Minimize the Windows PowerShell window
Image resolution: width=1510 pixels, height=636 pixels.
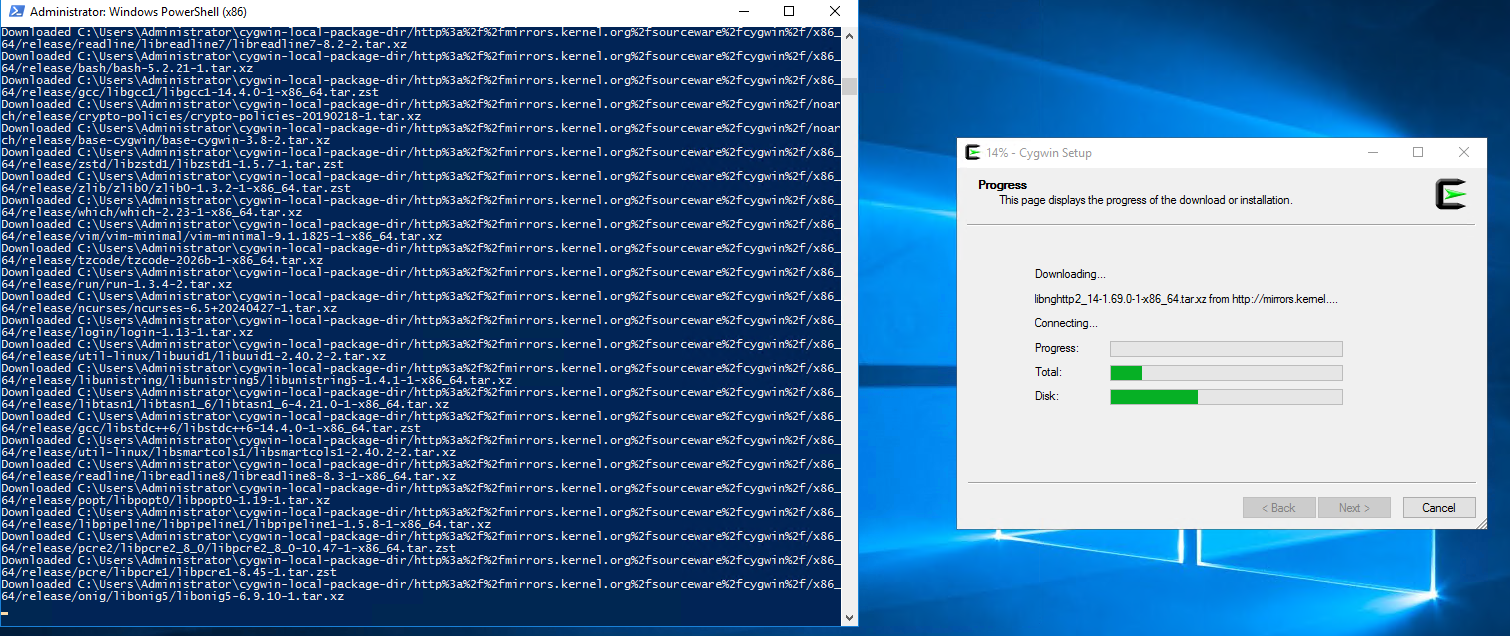click(x=743, y=12)
